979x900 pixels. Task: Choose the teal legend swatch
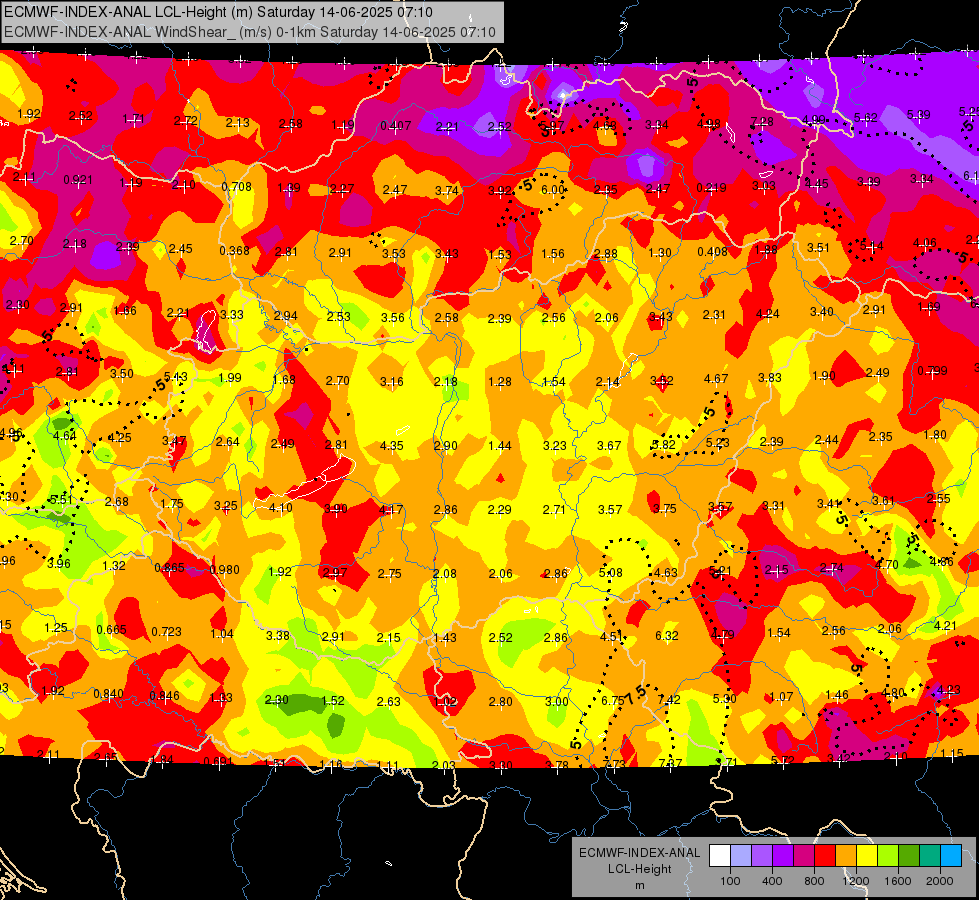coord(930,856)
